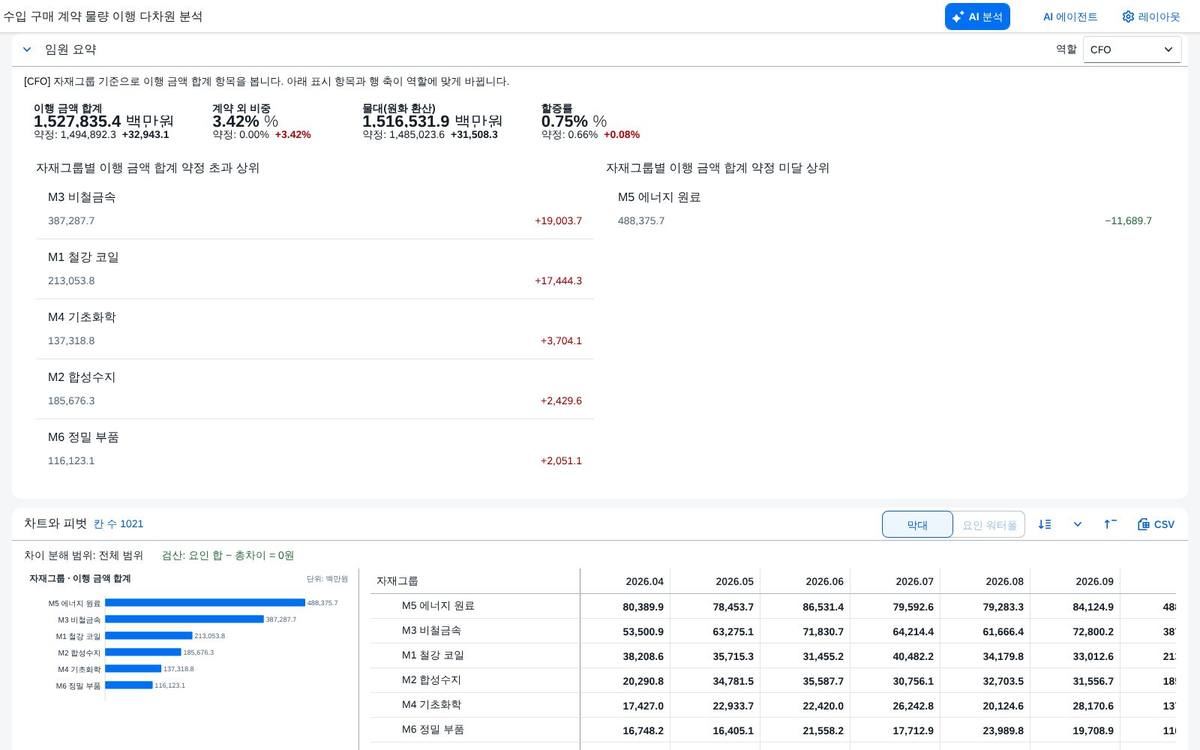Export data with the CSV button
This screenshot has height=750, width=1200.
point(1156,524)
